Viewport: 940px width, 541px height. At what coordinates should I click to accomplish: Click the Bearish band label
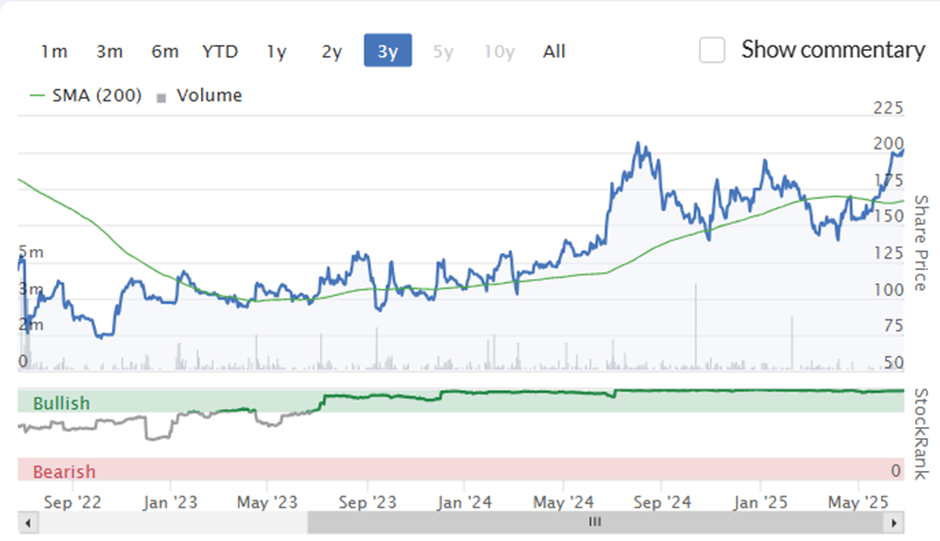tap(64, 471)
